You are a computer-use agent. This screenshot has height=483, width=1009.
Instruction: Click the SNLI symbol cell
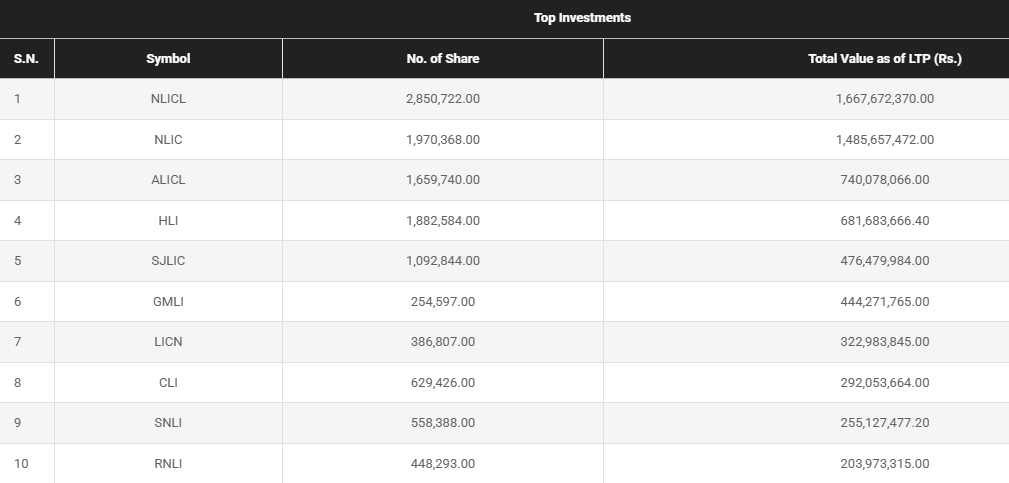click(168, 423)
